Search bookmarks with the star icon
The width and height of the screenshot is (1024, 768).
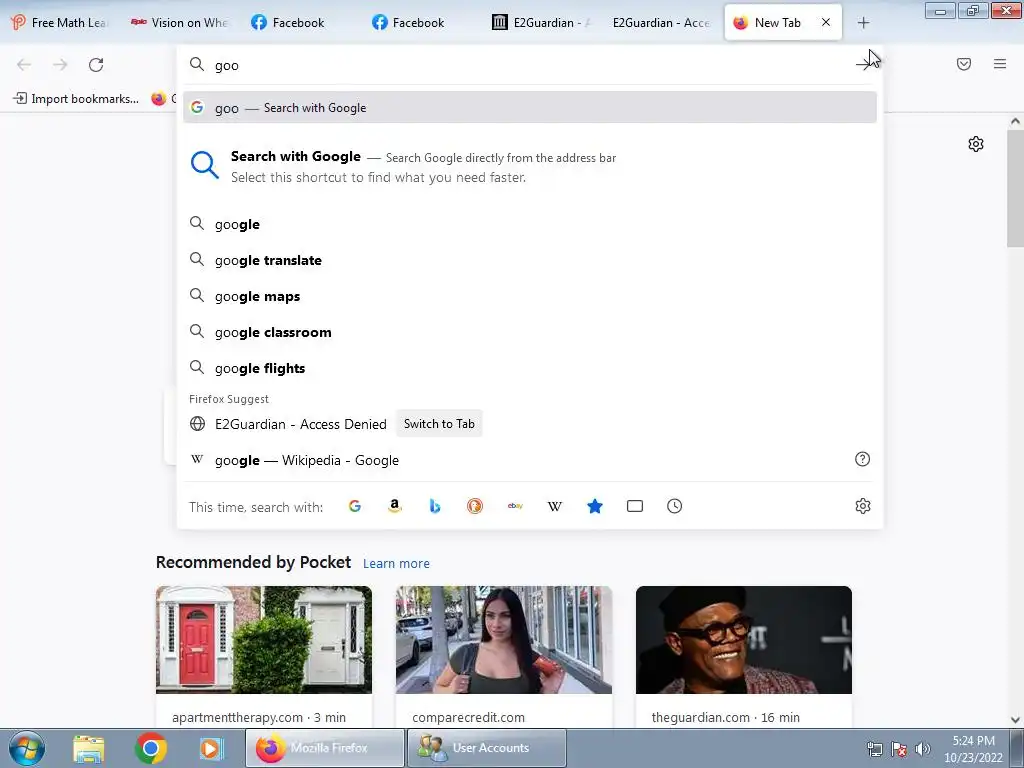click(x=595, y=506)
